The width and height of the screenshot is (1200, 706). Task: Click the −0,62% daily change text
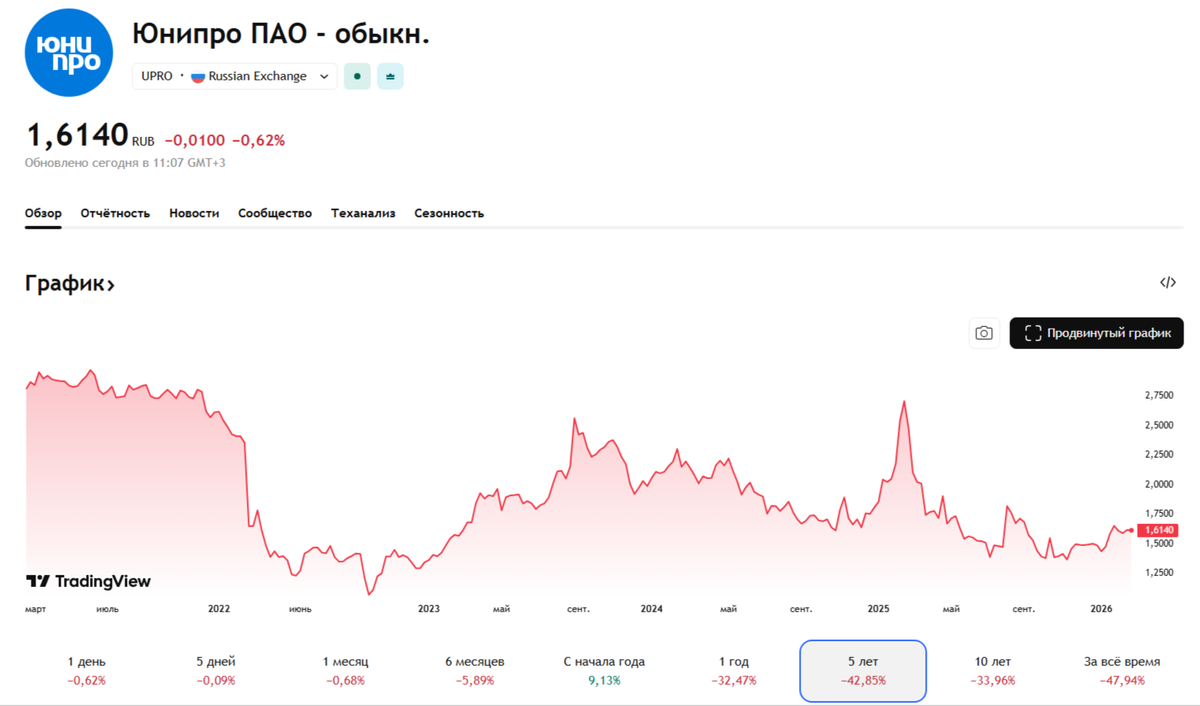click(x=258, y=140)
